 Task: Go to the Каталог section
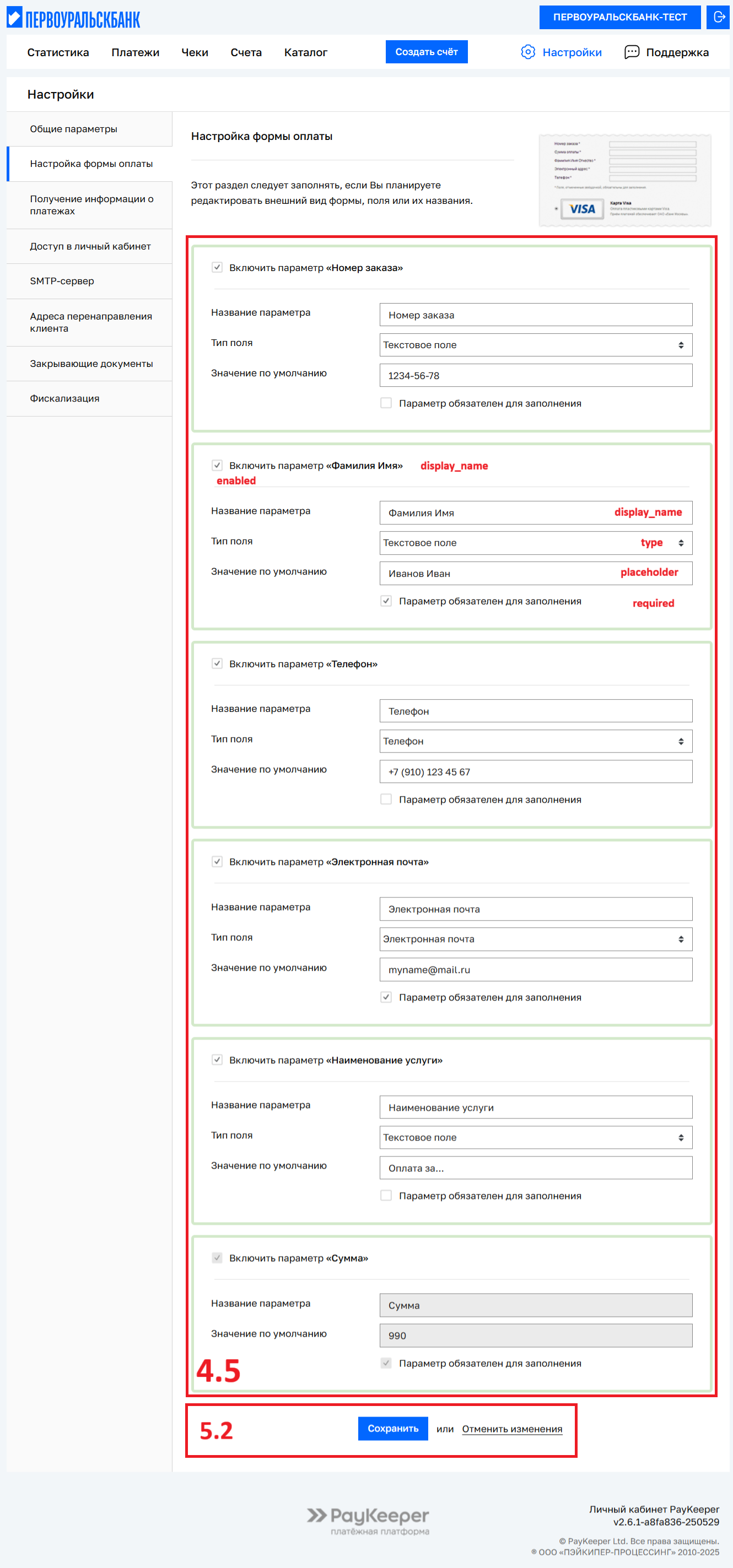click(305, 52)
